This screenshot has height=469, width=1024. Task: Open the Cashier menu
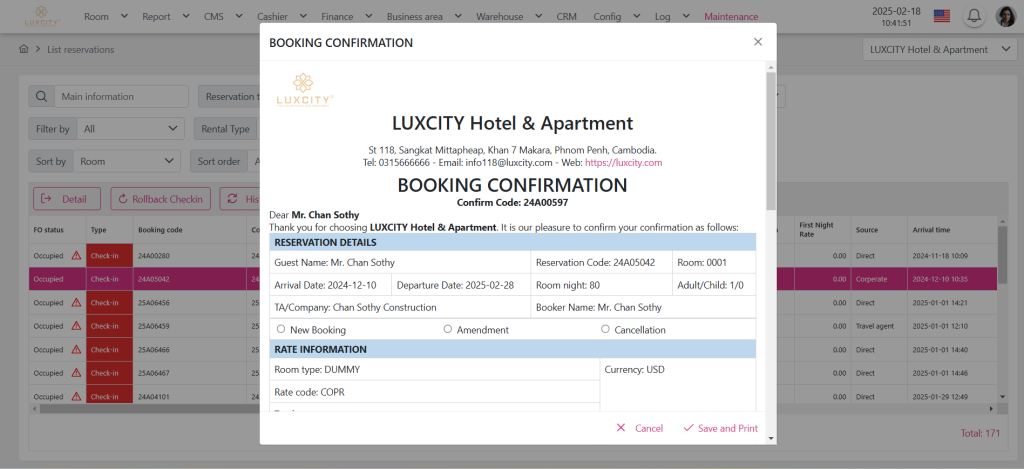click(x=278, y=16)
